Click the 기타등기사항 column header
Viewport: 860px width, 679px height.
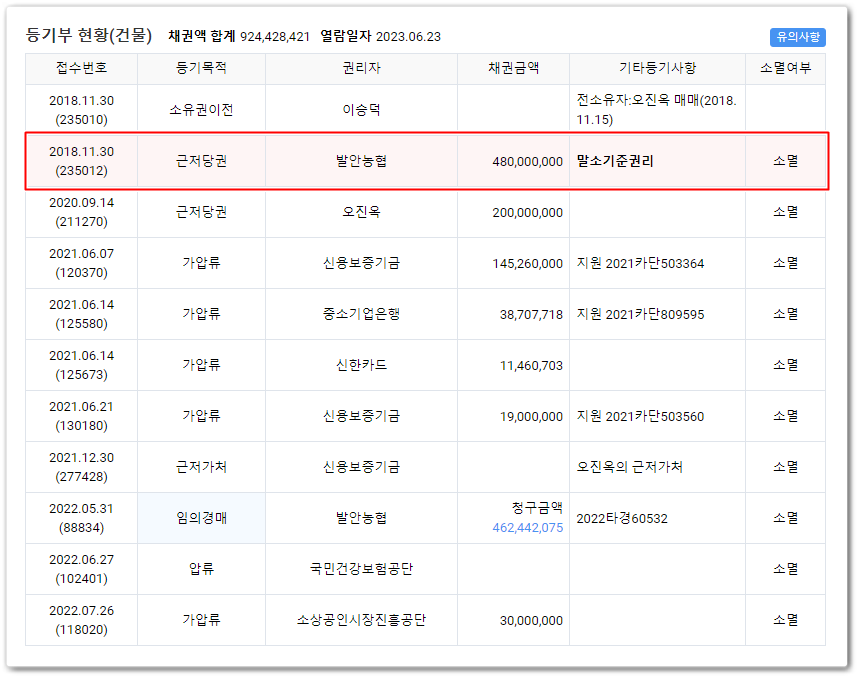[x=657, y=68]
